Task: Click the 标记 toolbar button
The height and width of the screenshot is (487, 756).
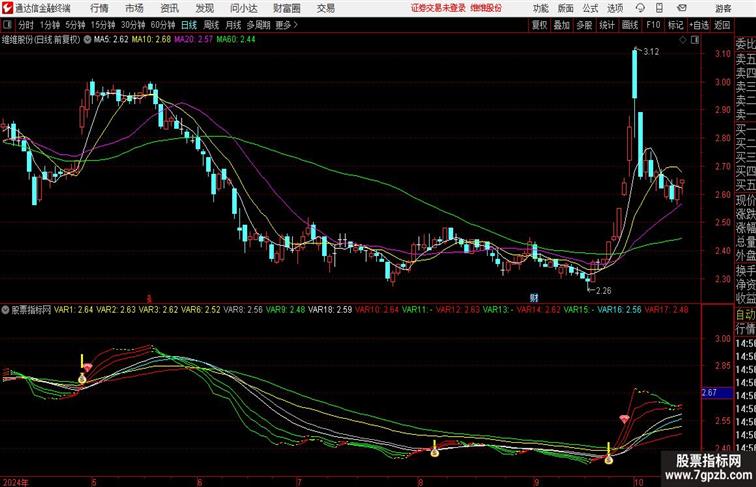Action: 675,25
